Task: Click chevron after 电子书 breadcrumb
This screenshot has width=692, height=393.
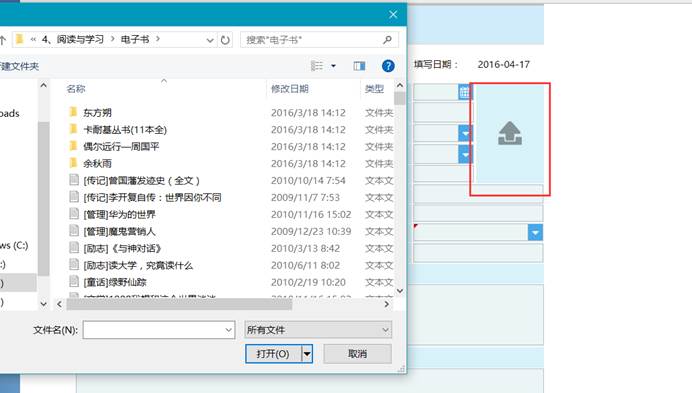Action: click(x=158, y=40)
